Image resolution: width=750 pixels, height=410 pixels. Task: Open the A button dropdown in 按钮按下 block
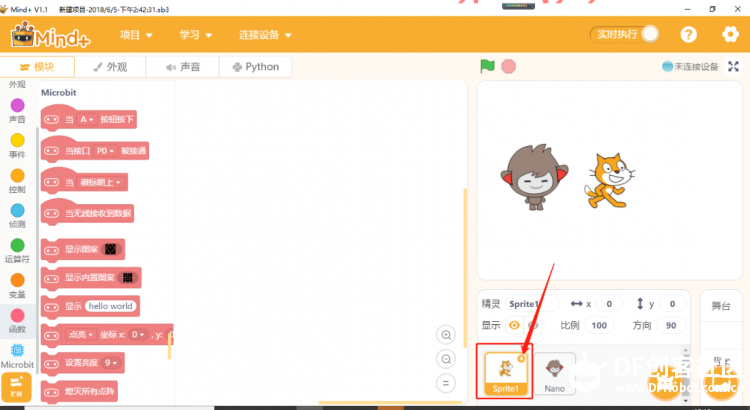[x=86, y=120]
